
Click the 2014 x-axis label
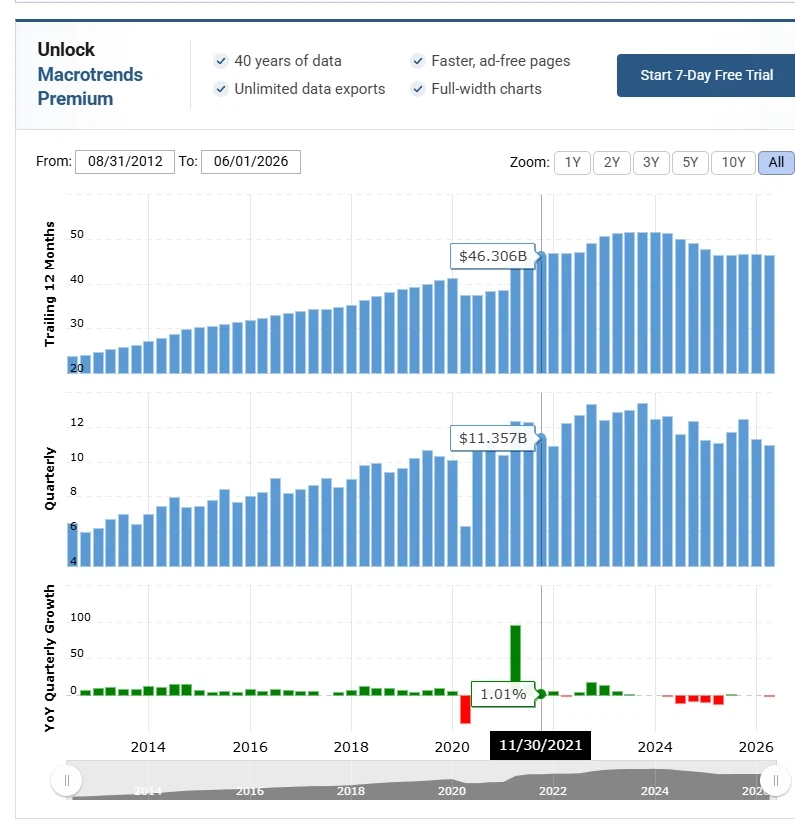coord(148,747)
